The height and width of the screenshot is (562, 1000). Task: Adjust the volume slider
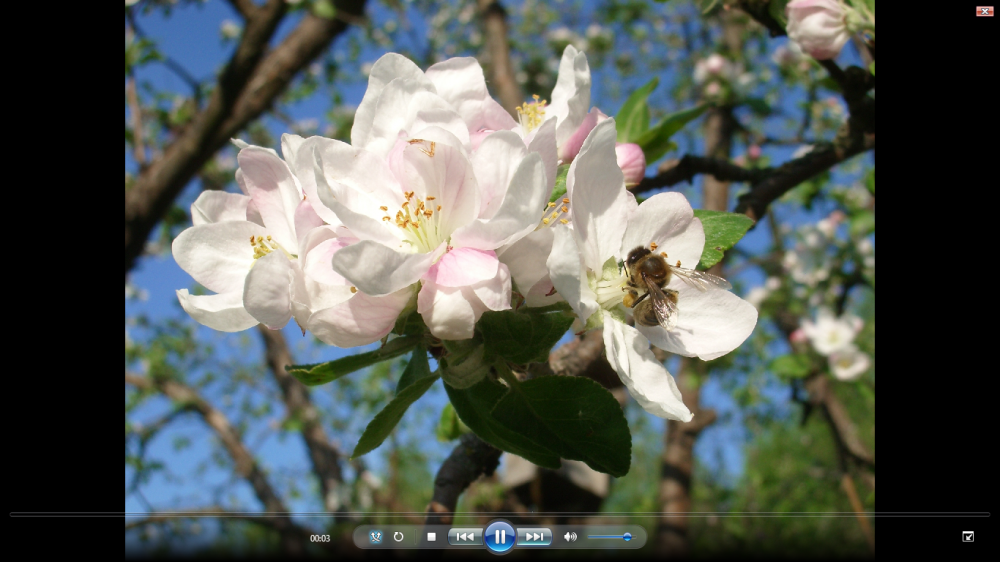coord(611,537)
